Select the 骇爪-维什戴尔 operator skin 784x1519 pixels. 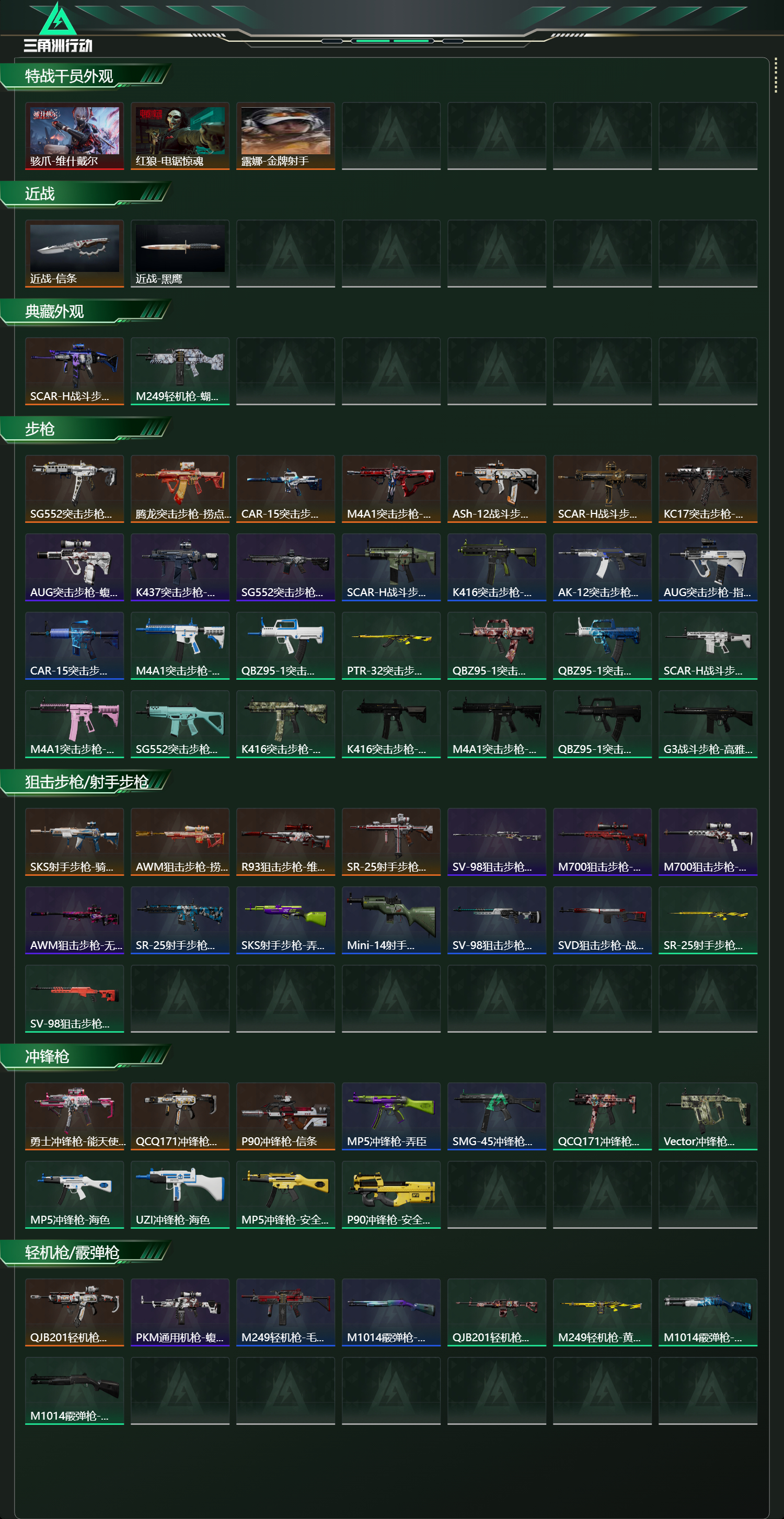tap(74, 136)
